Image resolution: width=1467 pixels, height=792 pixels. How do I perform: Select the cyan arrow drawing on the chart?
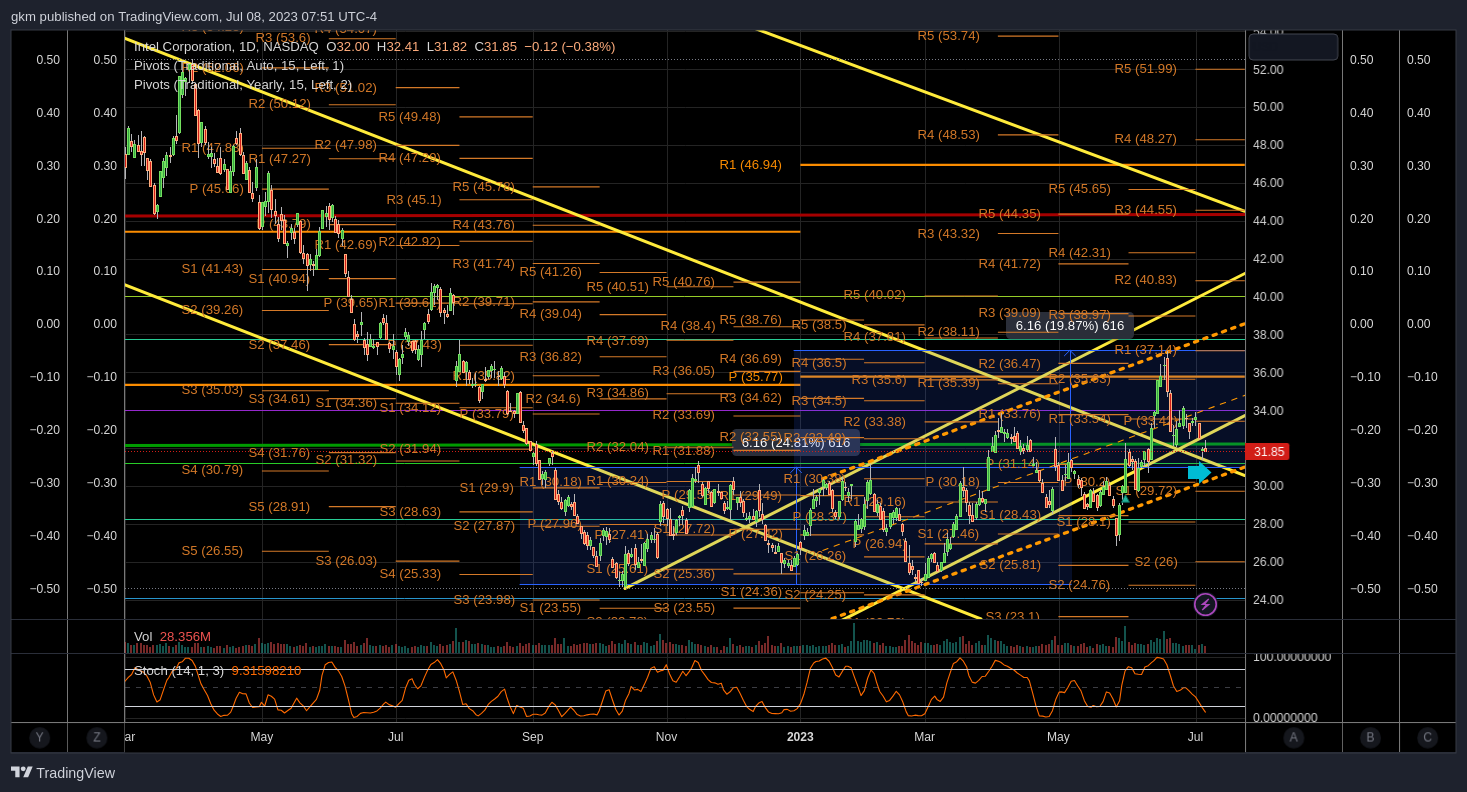[x=1199, y=472]
